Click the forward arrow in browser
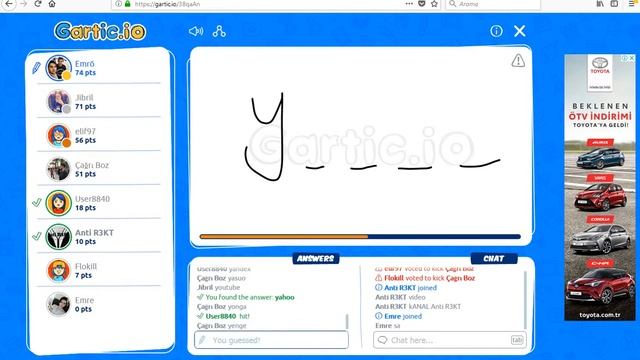640x360 pixels. (x=23, y=4)
